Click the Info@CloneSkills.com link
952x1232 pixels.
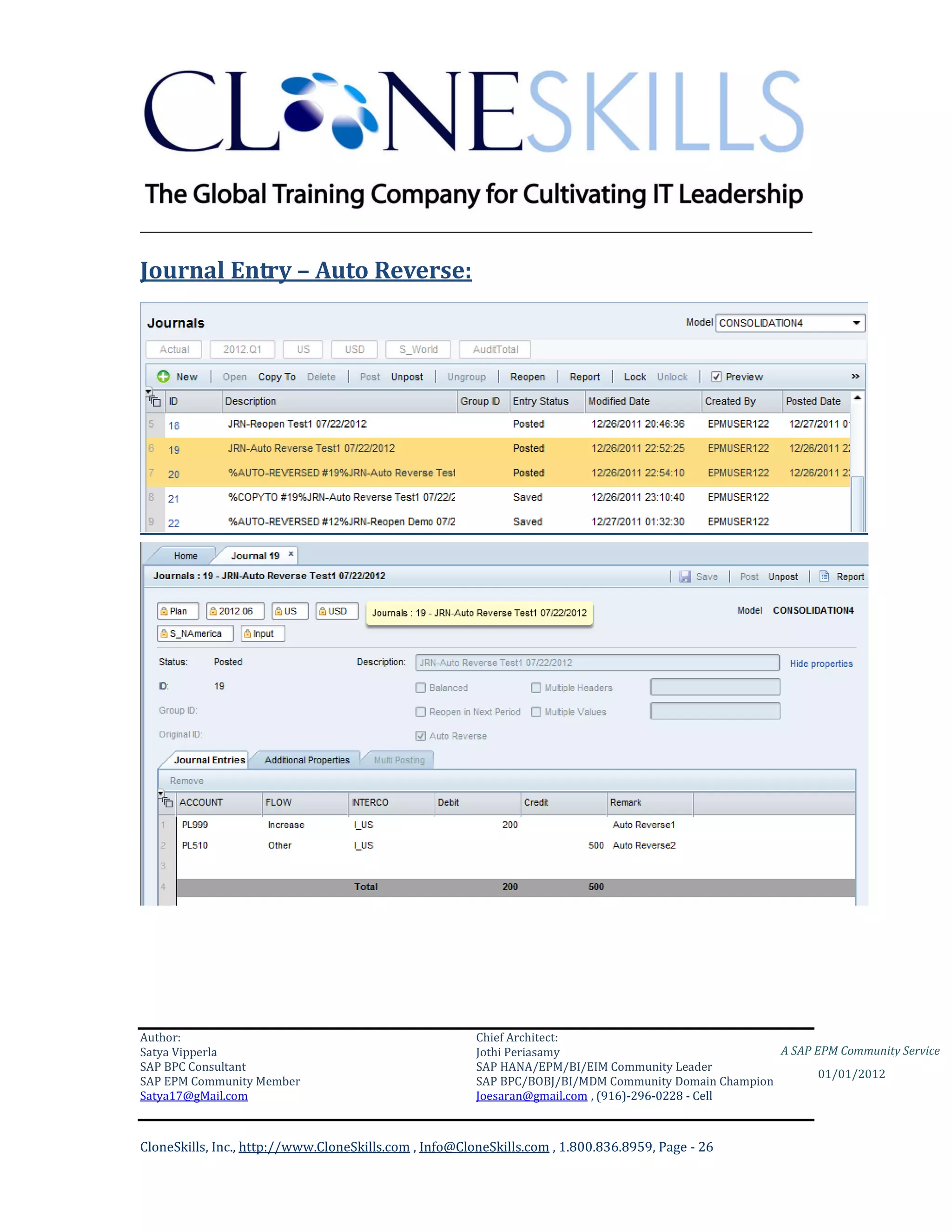(x=484, y=1147)
